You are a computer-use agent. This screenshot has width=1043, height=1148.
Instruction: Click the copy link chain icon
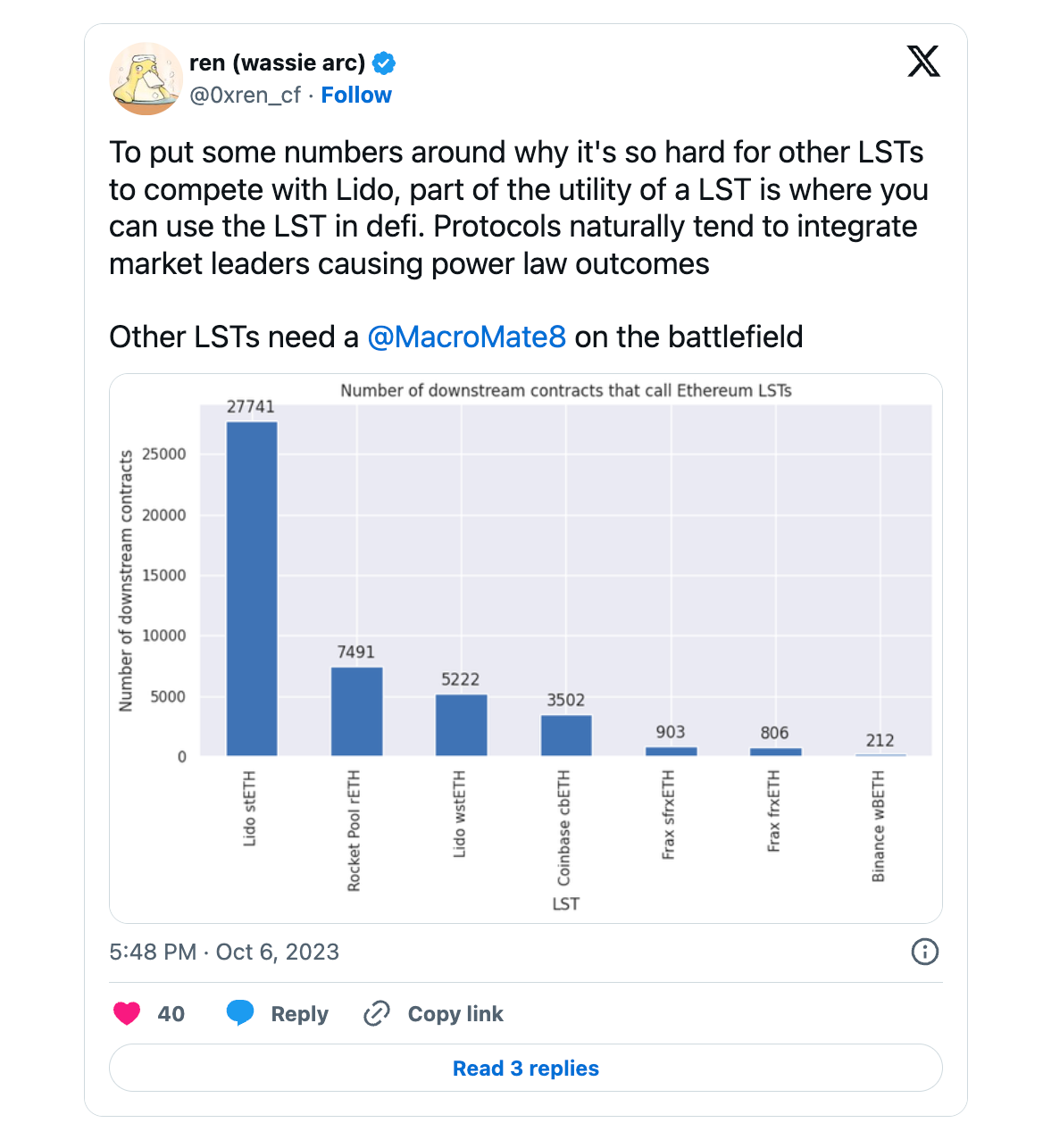[x=377, y=1013]
